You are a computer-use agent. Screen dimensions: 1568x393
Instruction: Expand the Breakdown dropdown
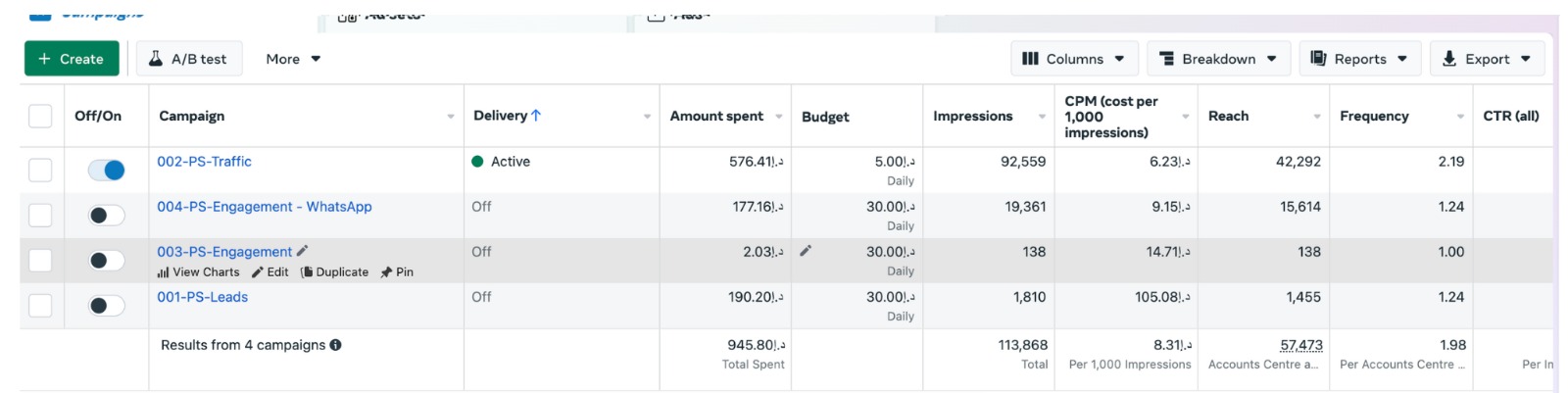click(1217, 59)
